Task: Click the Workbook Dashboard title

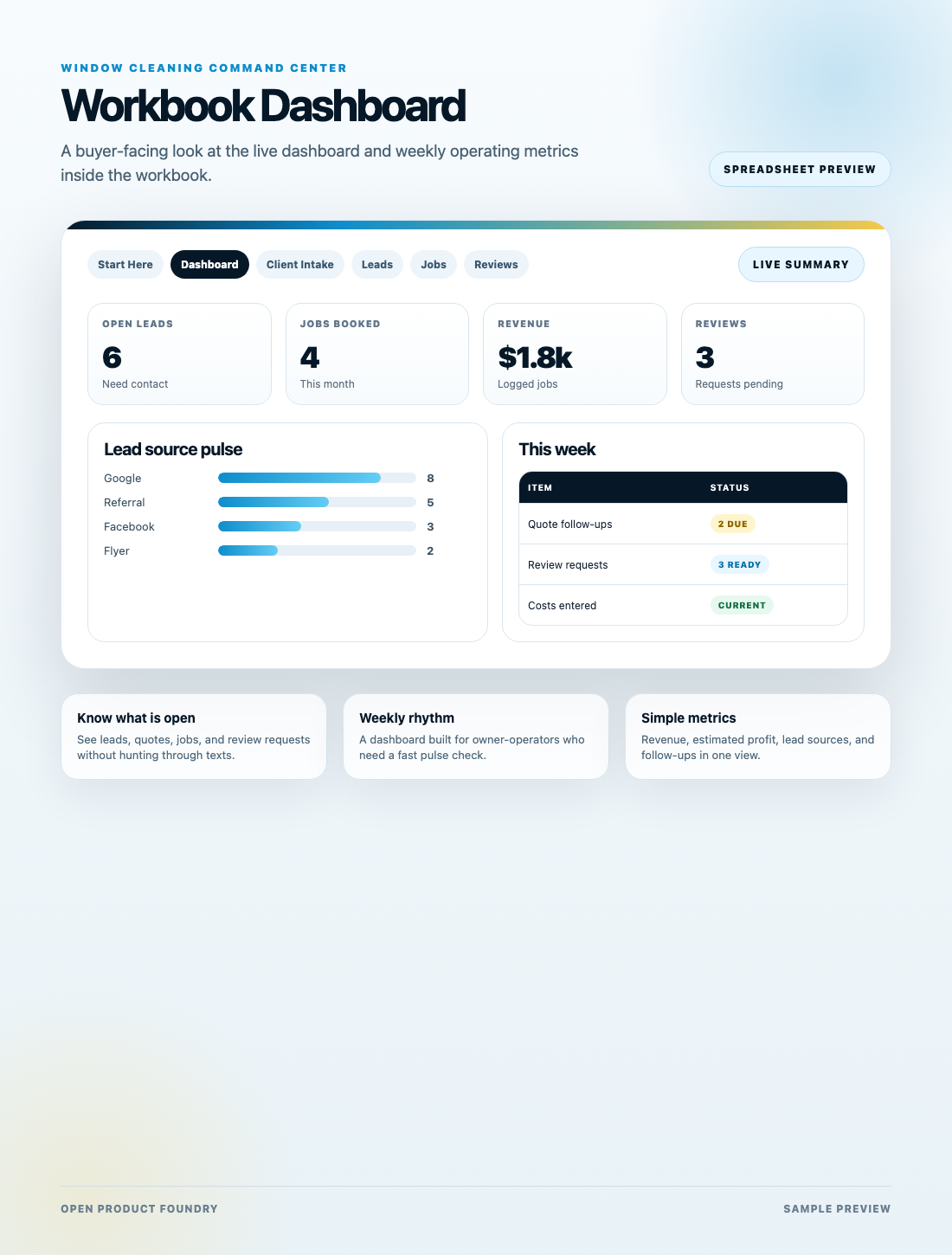Action: click(263, 106)
